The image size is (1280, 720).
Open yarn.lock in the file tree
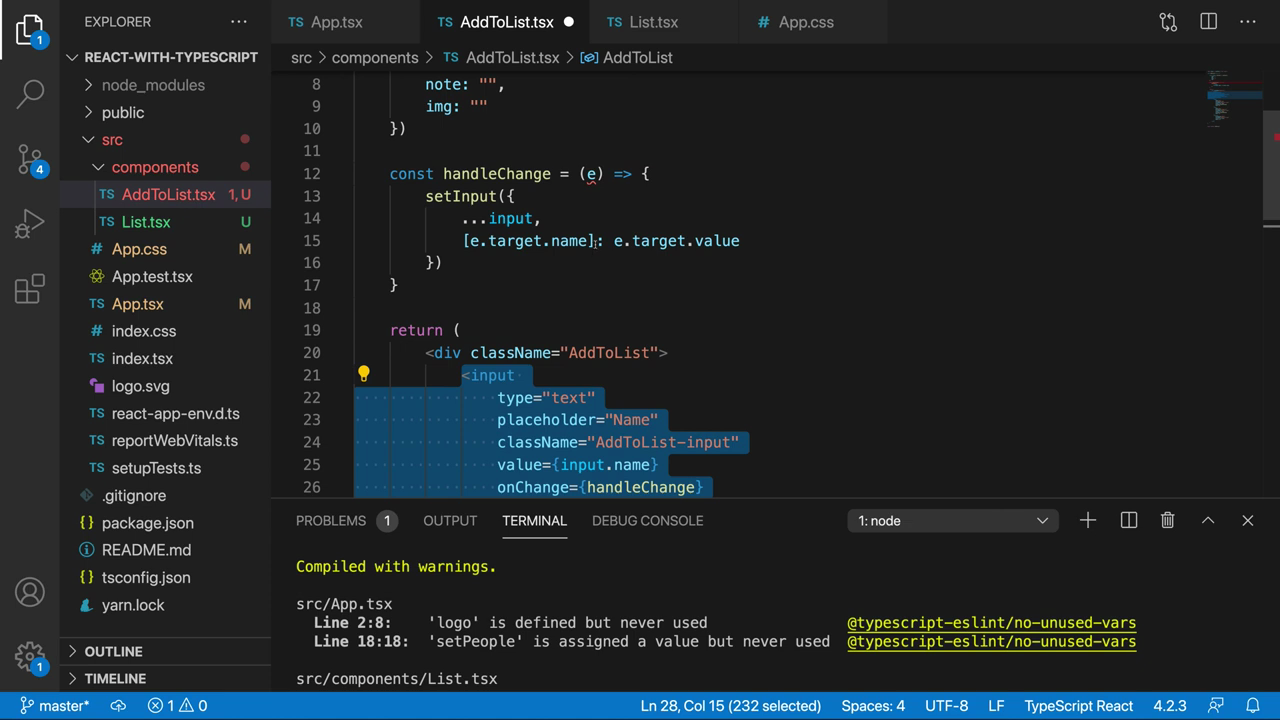point(165,605)
